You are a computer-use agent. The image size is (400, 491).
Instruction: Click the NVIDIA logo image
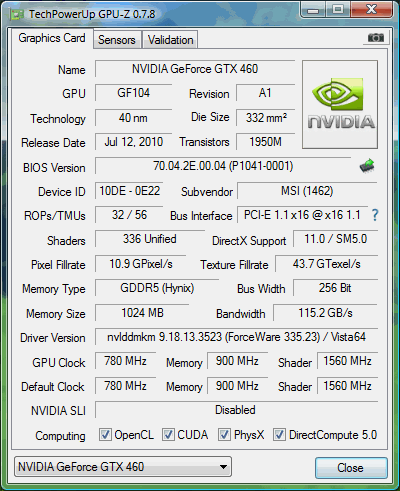pos(340,104)
